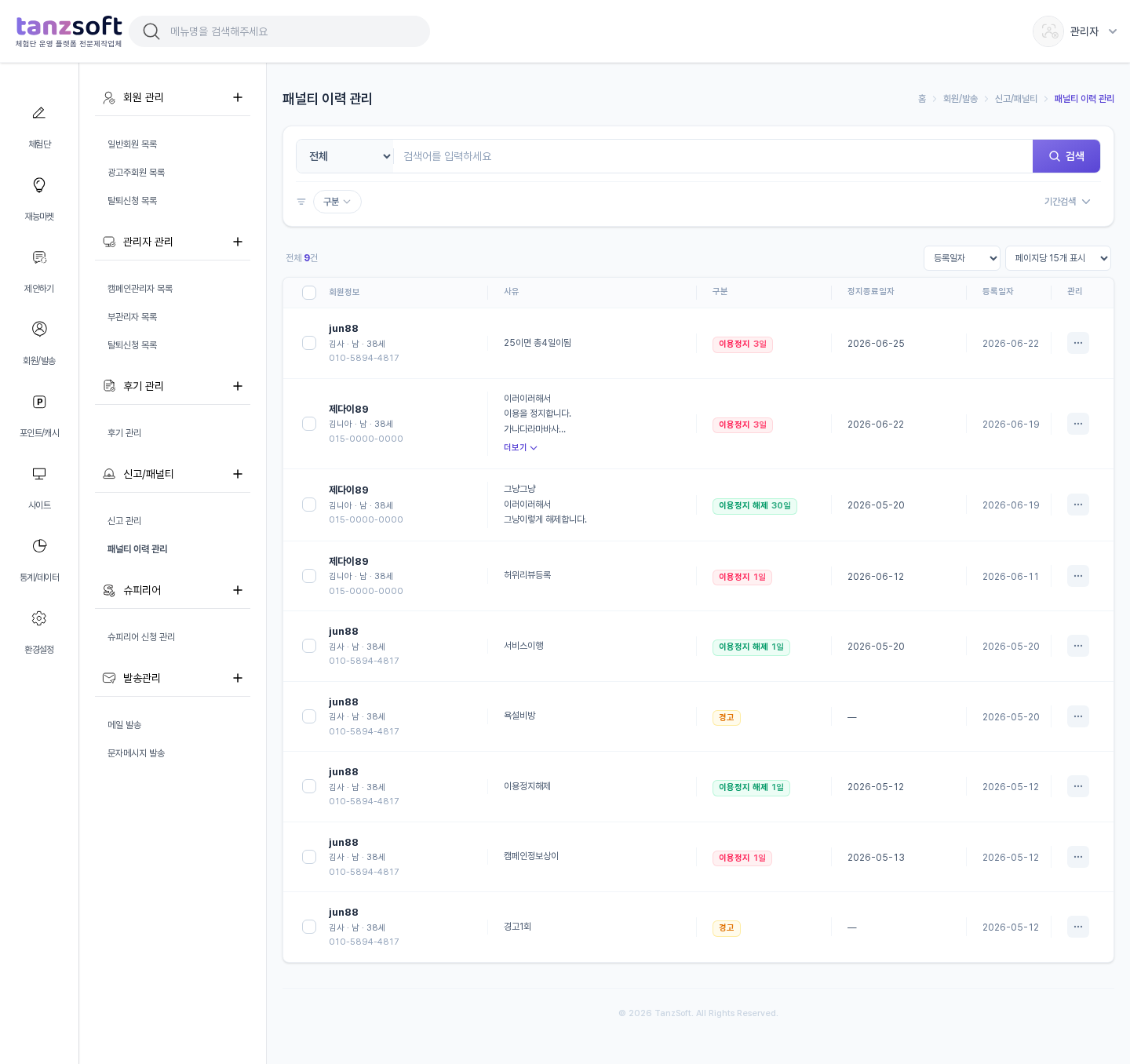Open 슈피리어 신청 관리 menu item
This screenshot has height=1064, width=1130.
click(x=141, y=637)
